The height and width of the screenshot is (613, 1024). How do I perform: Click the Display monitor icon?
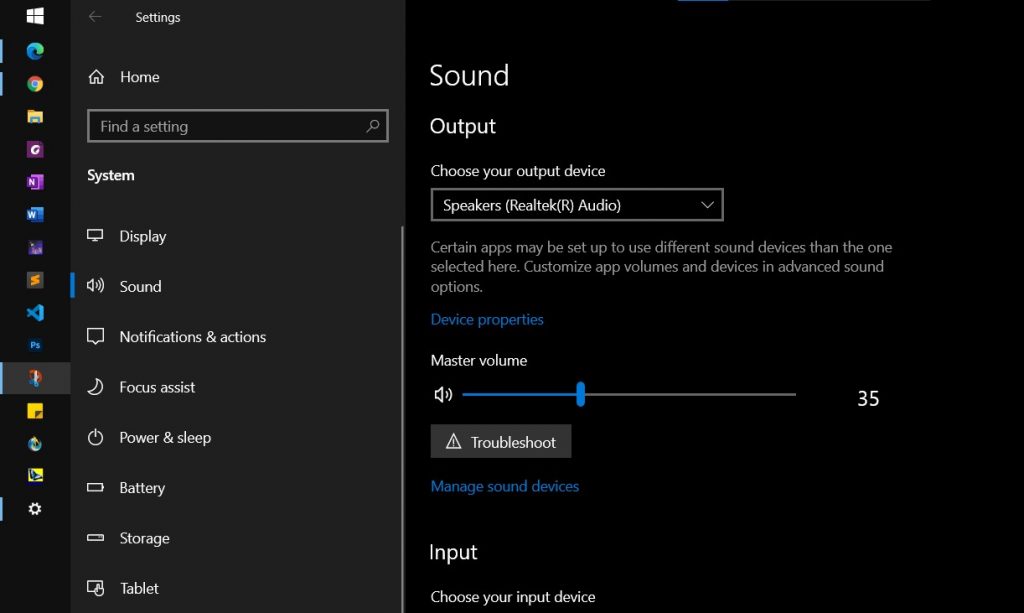click(95, 236)
